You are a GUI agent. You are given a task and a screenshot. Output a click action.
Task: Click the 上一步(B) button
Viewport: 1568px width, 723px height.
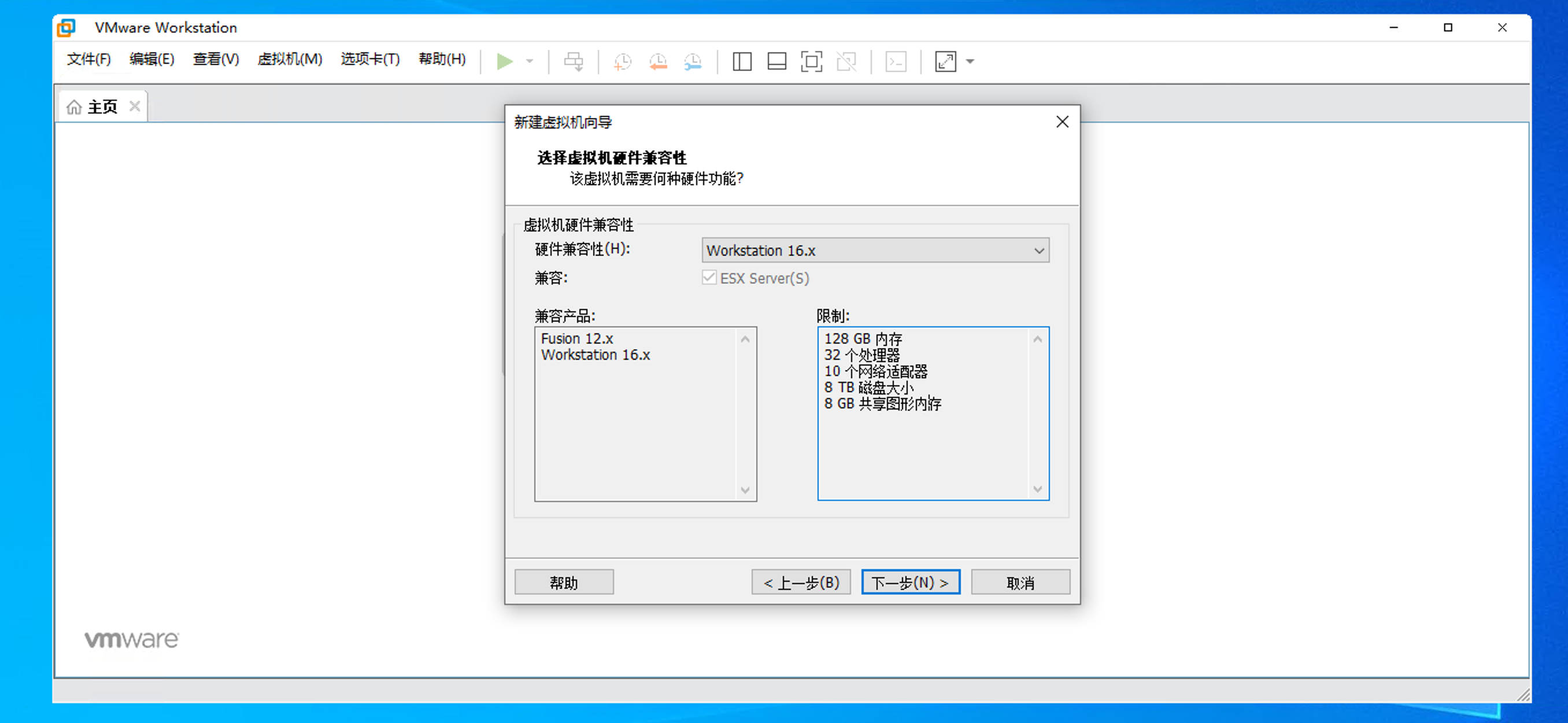800,582
